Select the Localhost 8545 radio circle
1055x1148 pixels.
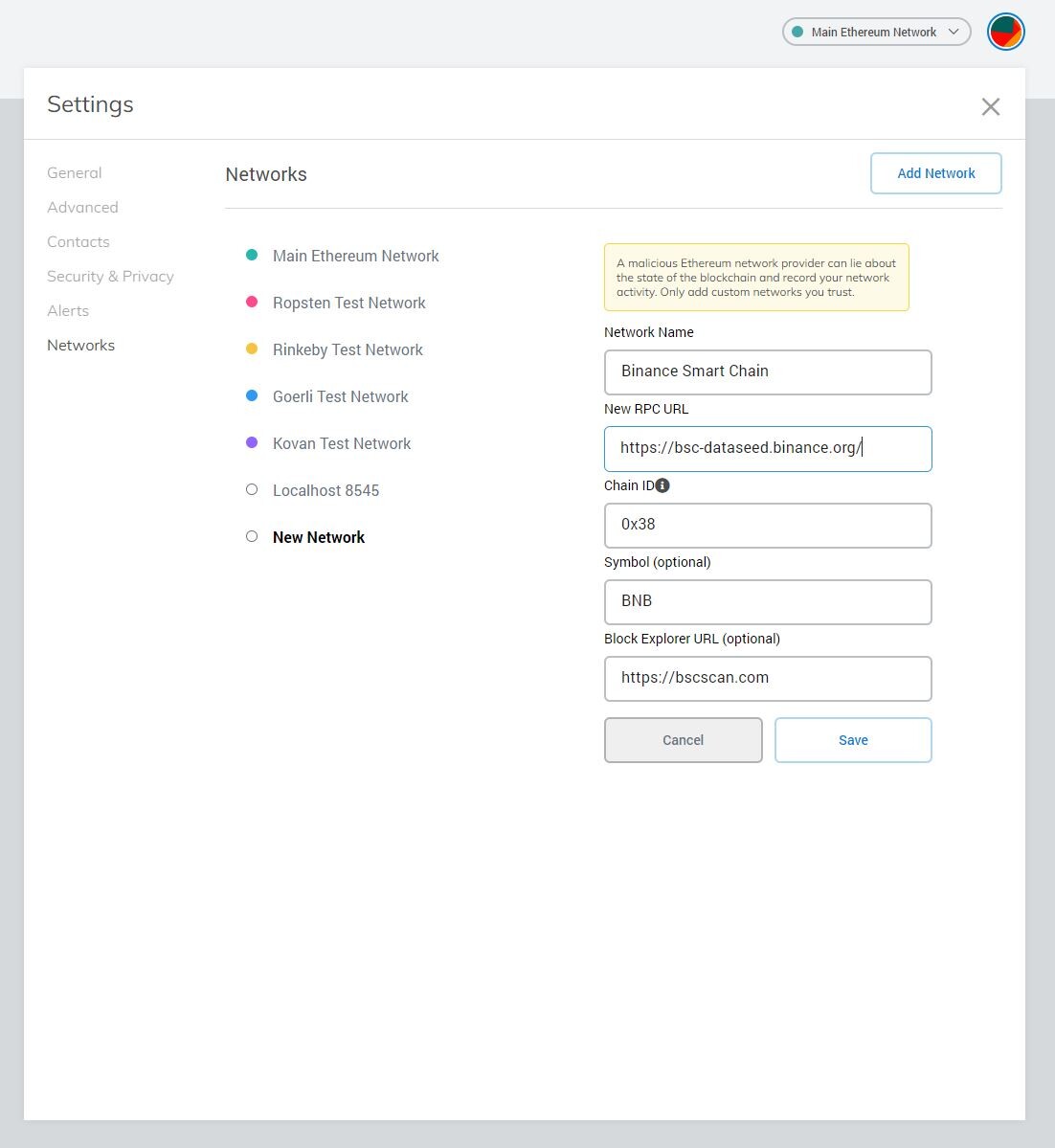(x=252, y=489)
